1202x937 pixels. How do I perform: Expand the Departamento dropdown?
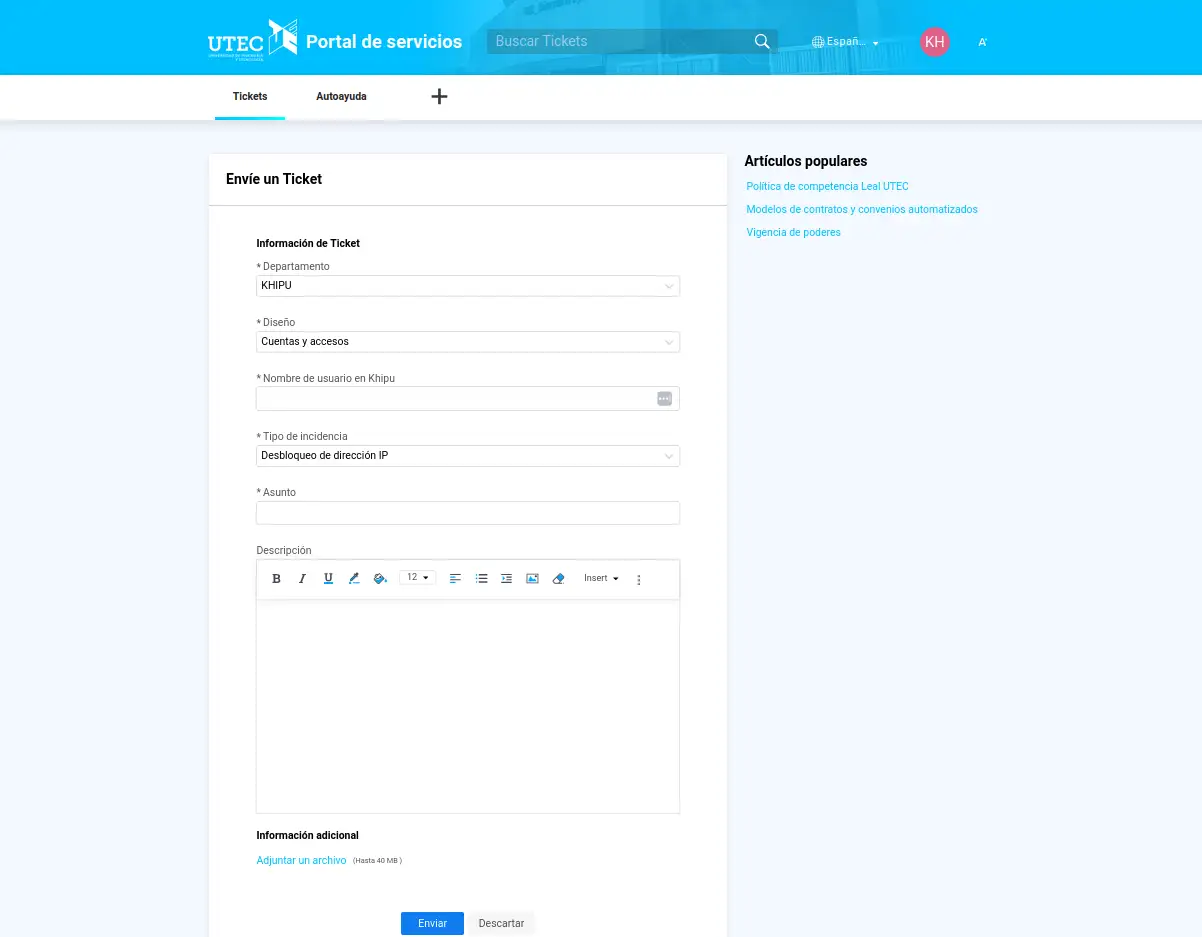467,286
